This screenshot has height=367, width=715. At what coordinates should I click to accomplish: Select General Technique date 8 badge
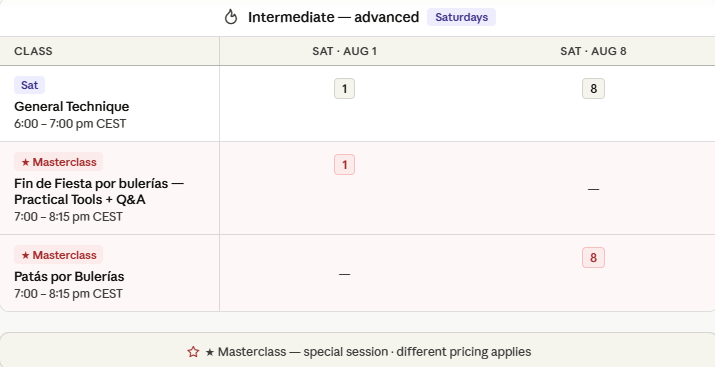click(593, 89)
